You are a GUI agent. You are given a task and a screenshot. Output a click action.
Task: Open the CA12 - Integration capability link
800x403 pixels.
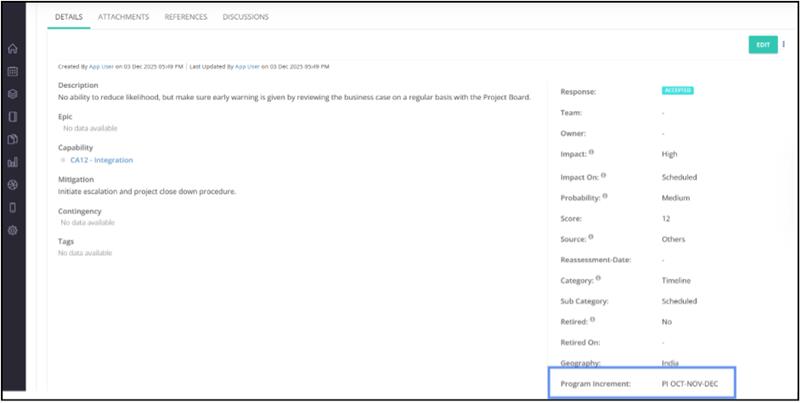[x=102, y=160]
